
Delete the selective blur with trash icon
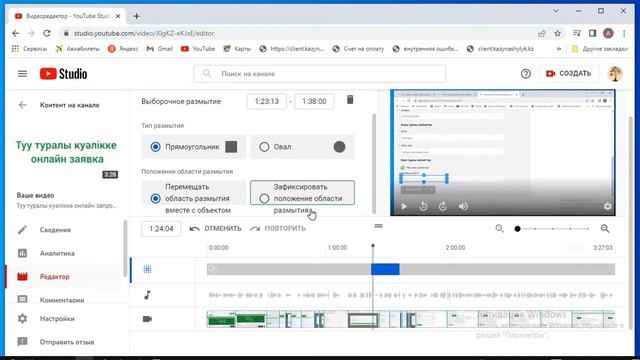pos(350,100)
